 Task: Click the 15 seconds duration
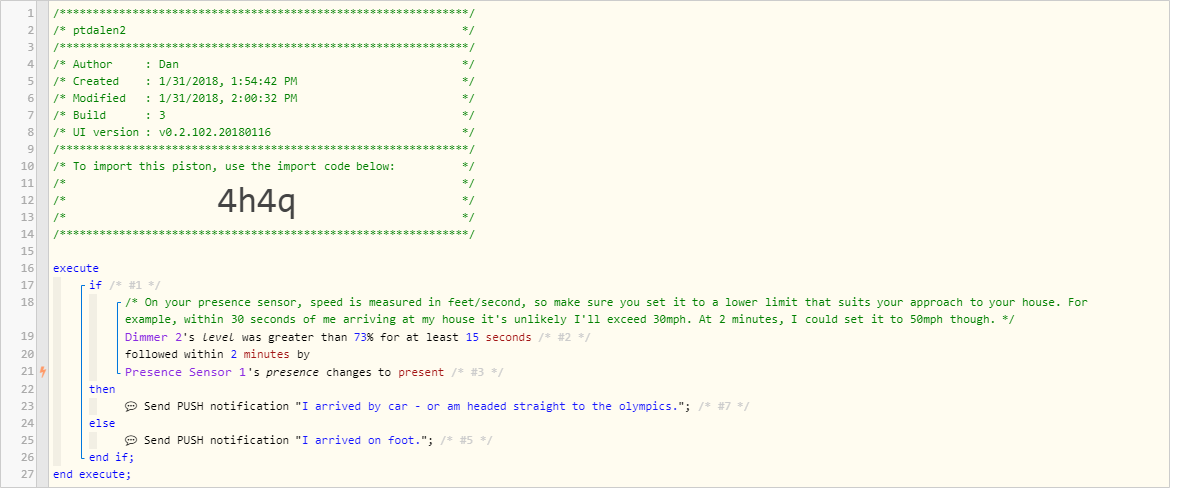coord(498,337)
